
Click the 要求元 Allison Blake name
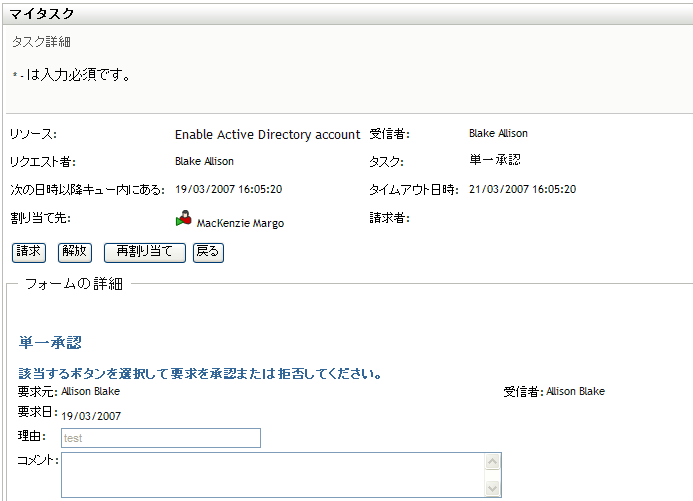(x=90, y=392)
